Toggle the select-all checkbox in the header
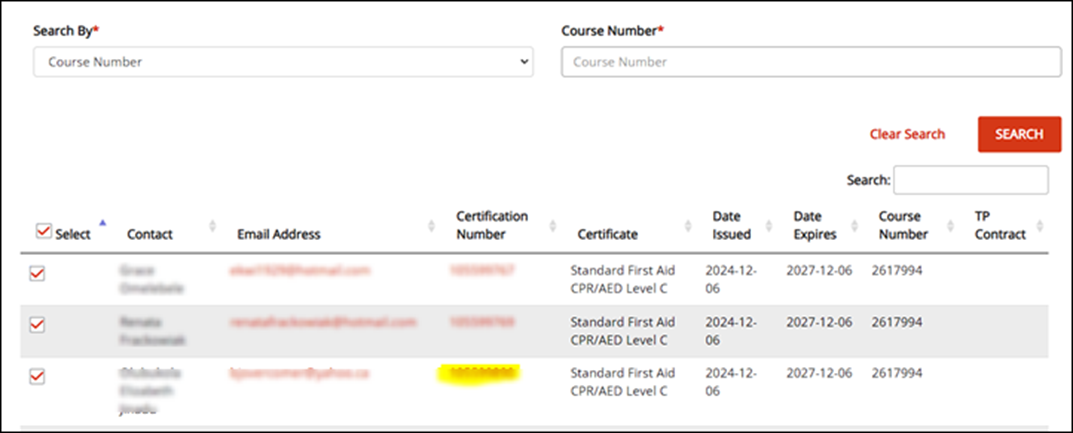Screen dimensions: 1073x433 pos(42,232)
